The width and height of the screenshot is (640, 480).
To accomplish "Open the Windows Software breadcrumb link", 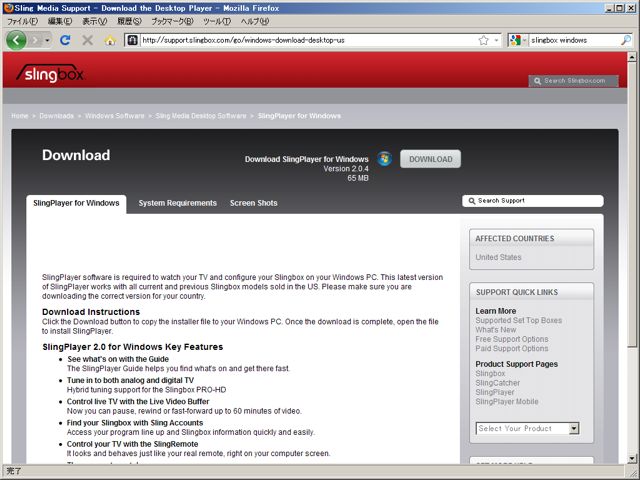I will (115, 116).
